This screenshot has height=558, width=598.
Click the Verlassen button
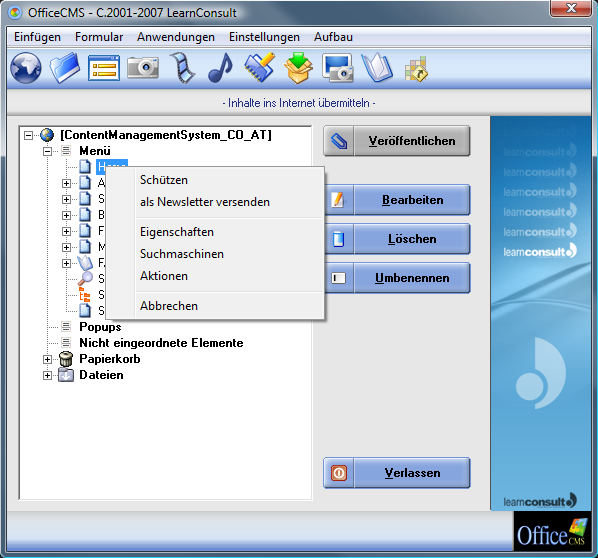click(x=397, y=473)
